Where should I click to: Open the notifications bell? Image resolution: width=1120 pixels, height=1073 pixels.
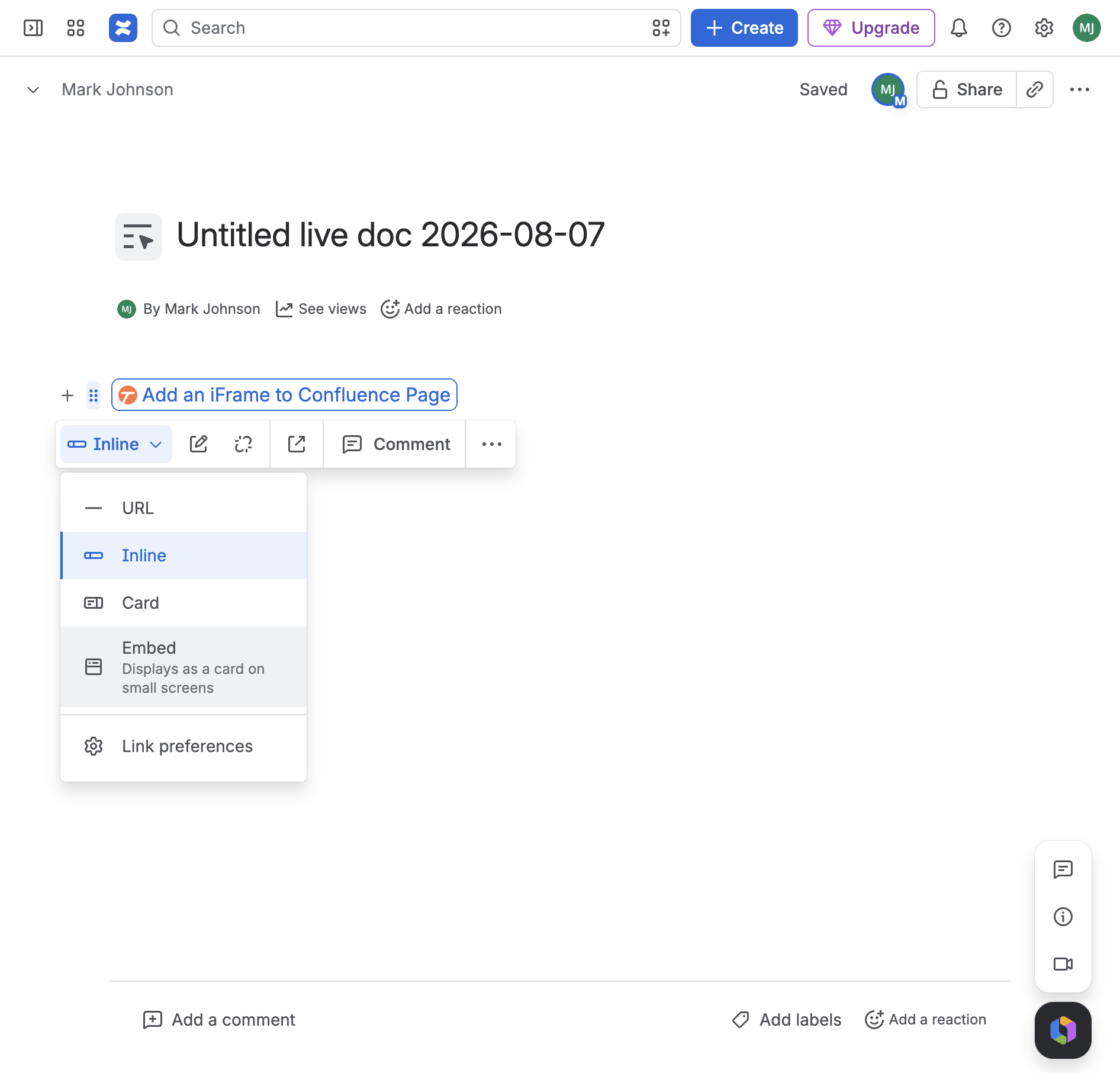[x=959, y=28]
